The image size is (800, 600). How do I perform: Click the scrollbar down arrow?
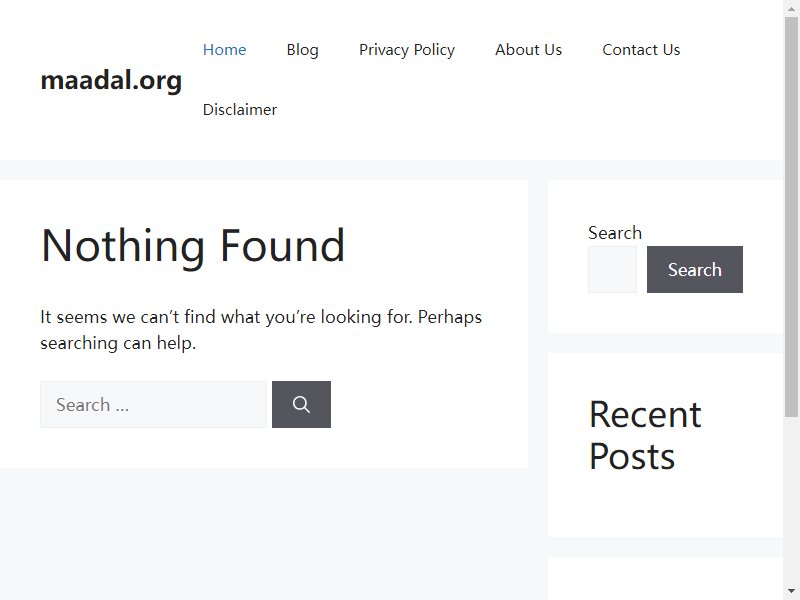[x=791, y=591]
